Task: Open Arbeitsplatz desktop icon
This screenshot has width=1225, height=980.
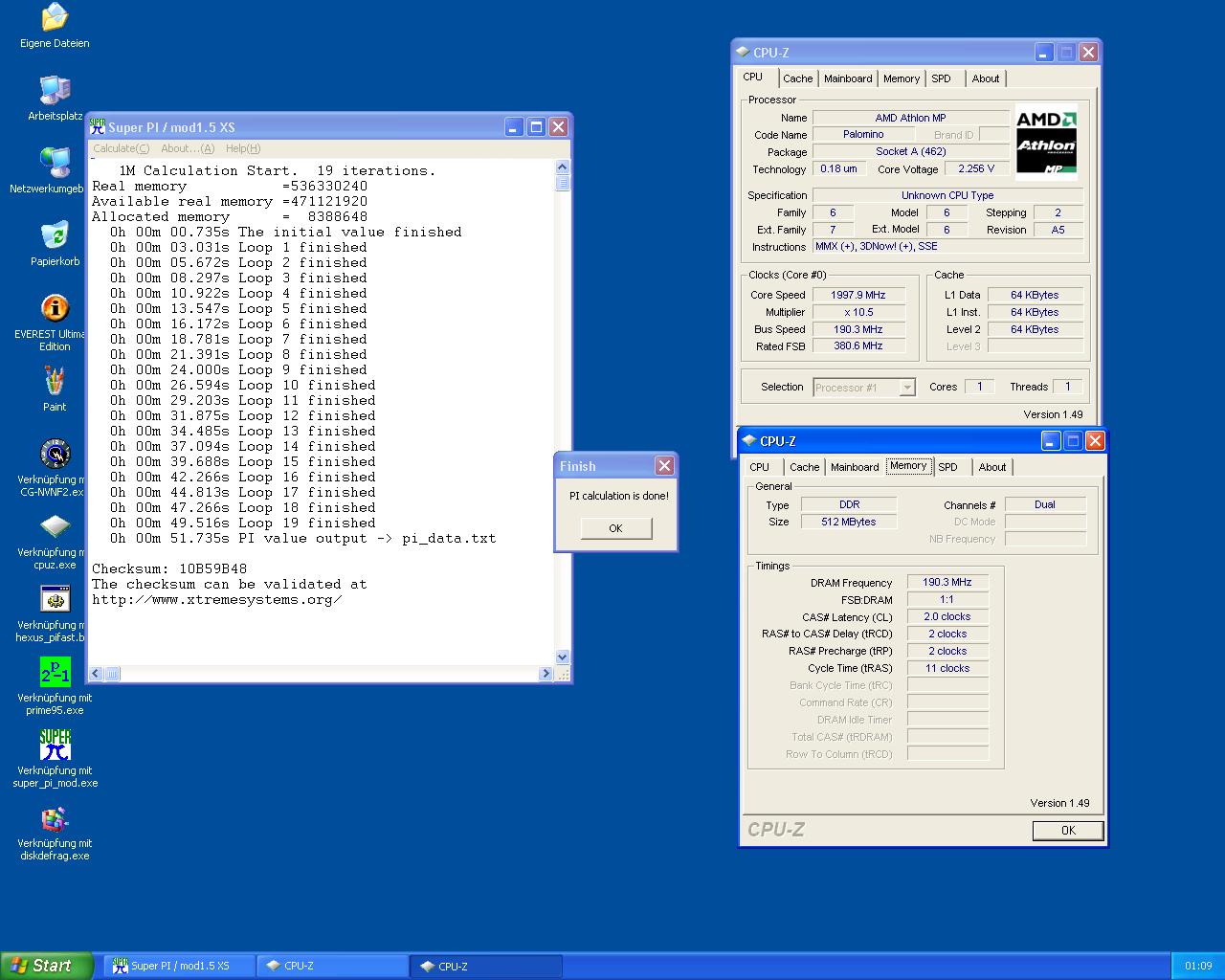Action: coord(55,90)
